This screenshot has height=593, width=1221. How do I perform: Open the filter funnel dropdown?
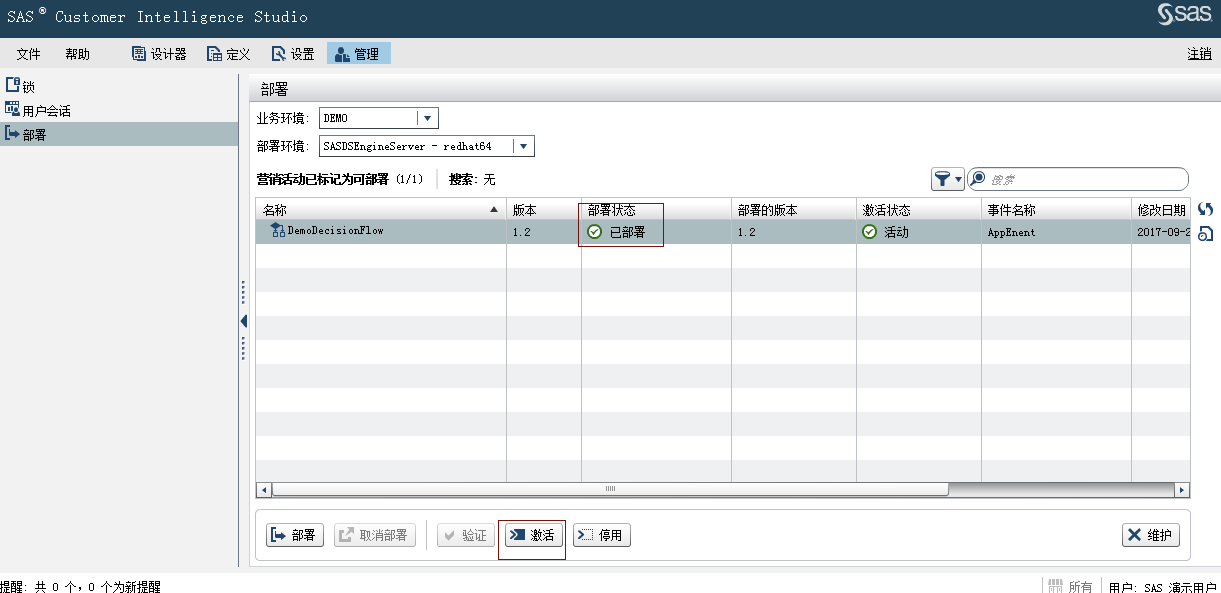[x=948, y=179]
